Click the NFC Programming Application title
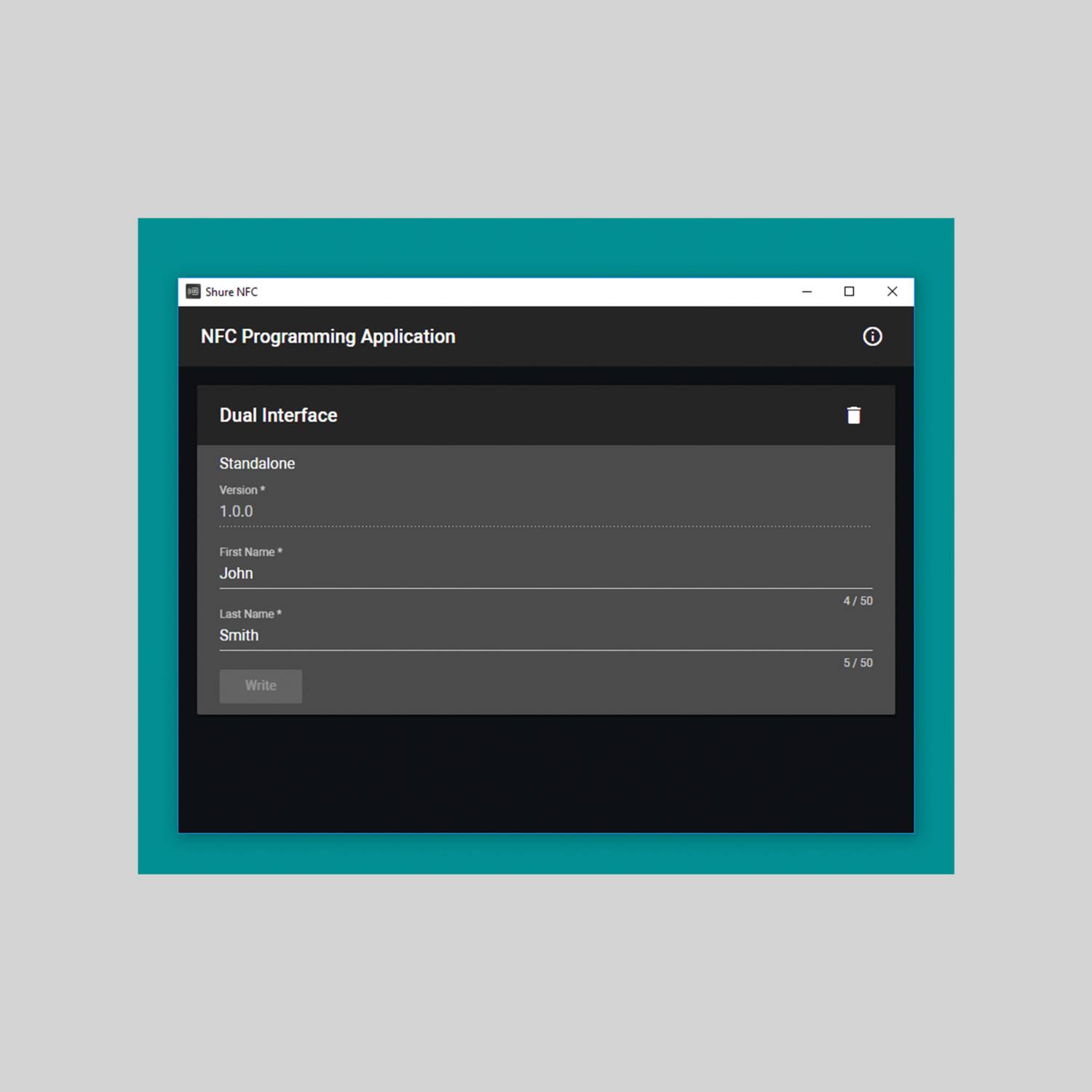 (328, 336)
